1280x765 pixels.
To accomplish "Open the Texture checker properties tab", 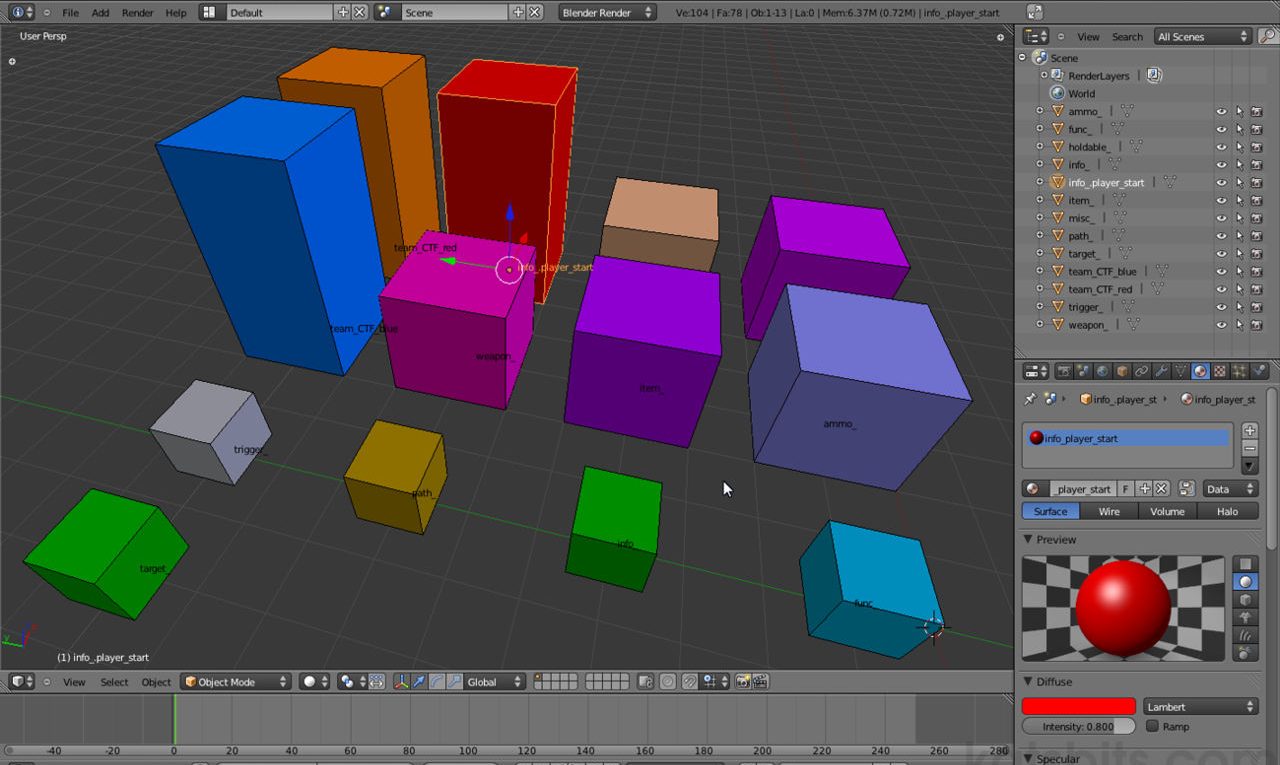I will pos(1220,371).
